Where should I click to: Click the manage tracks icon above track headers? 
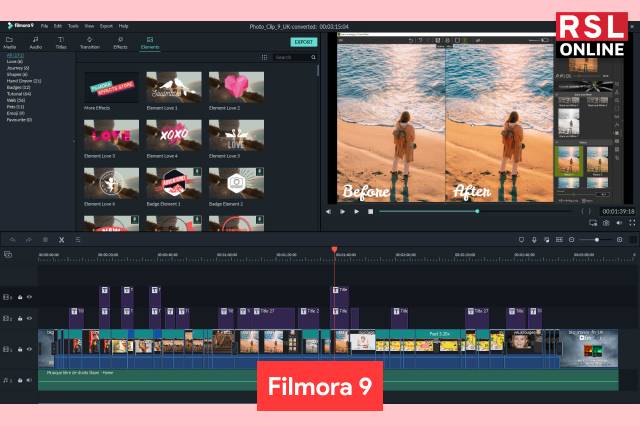pyautogui.click(x=8, y=254)
